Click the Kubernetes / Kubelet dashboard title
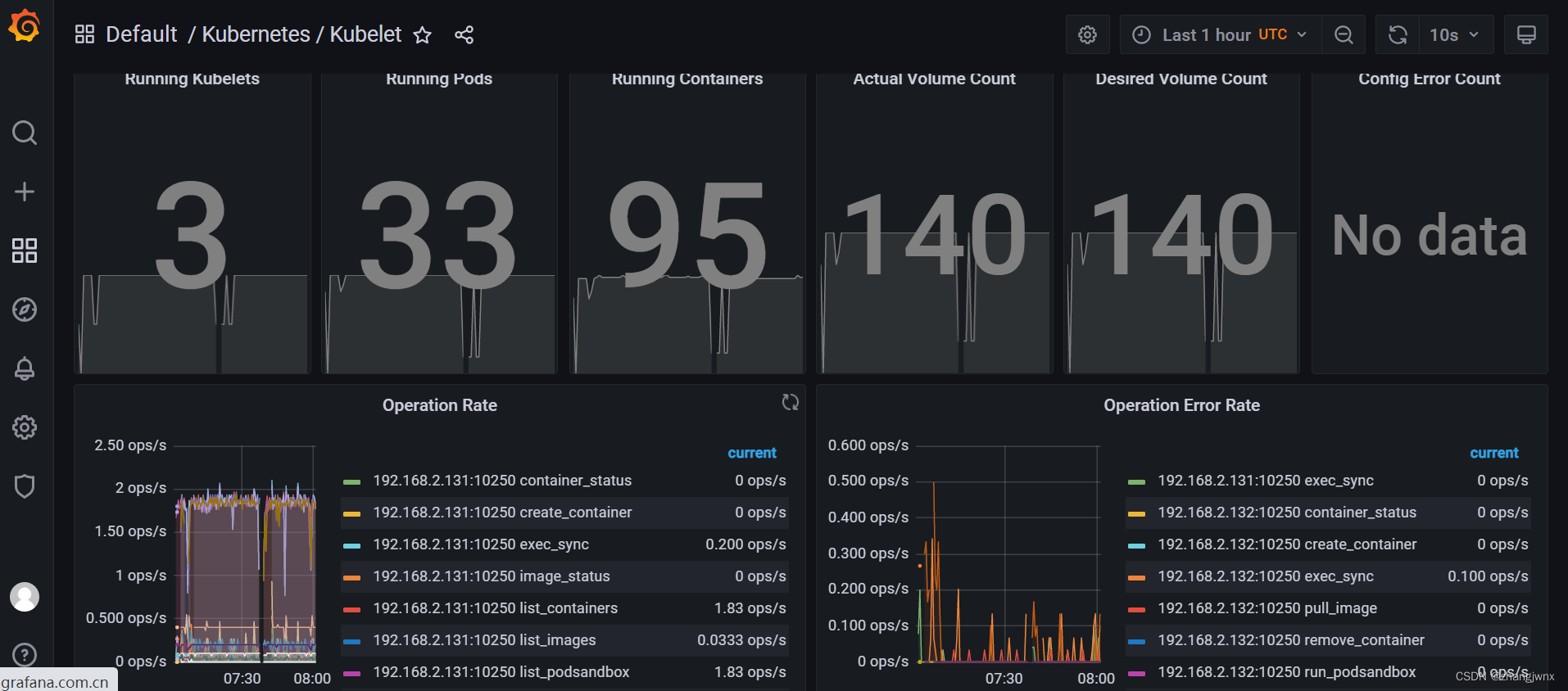The height and width of the screenshot is (691, 1568). pos(301,34)
